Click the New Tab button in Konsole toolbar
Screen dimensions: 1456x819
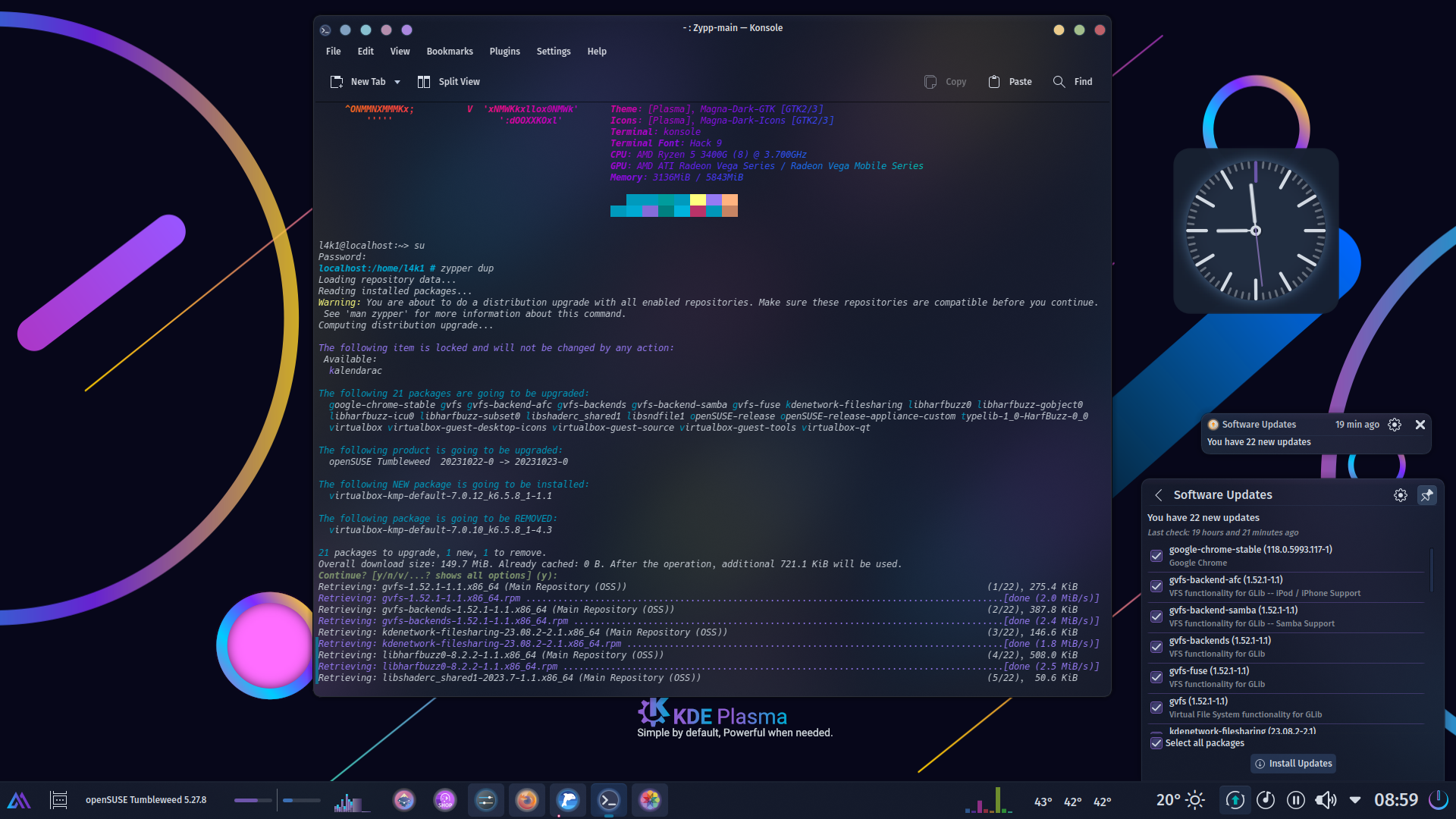click(x=358, y=82)
